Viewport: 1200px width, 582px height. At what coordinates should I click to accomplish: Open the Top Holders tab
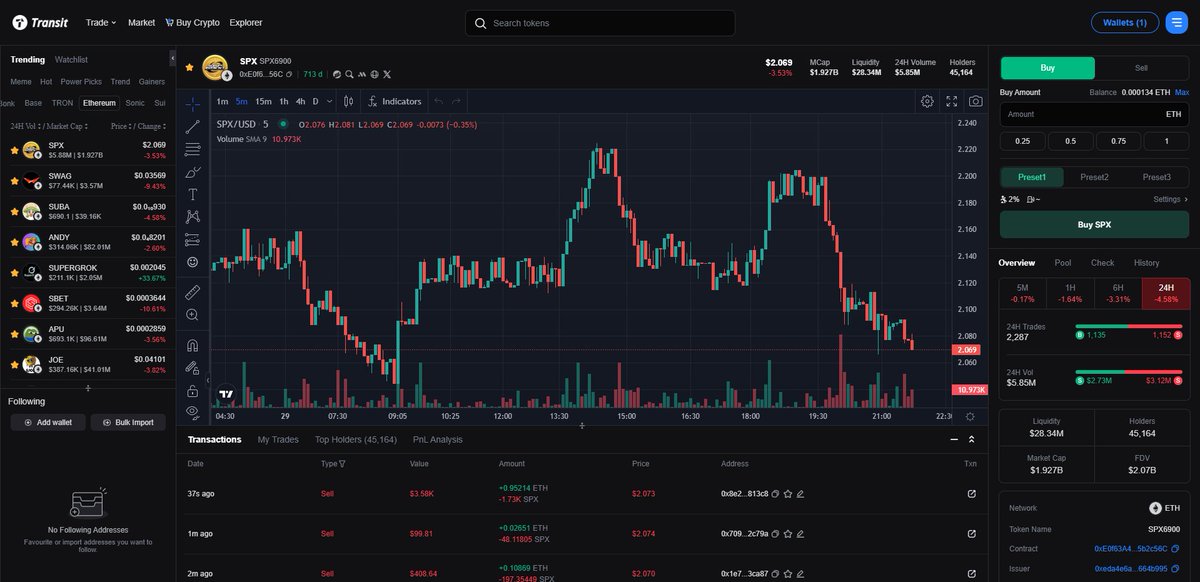355,440
